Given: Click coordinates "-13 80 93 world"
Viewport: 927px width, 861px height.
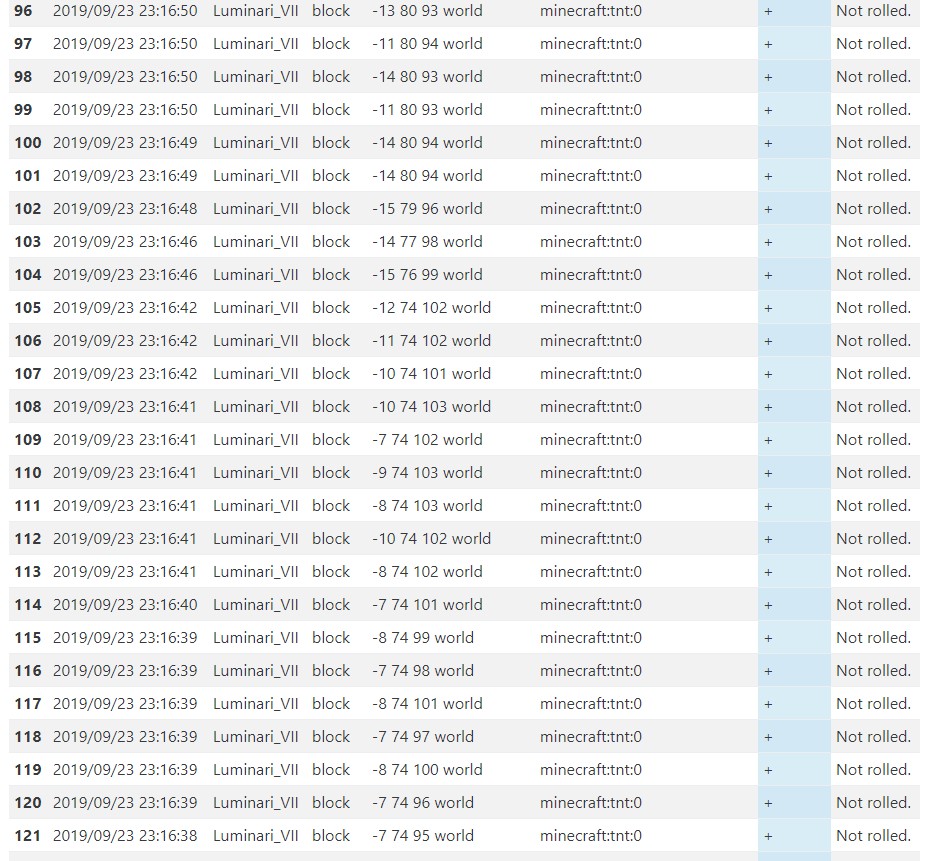Looking at the screenshot, I should [x=427, y=11].
